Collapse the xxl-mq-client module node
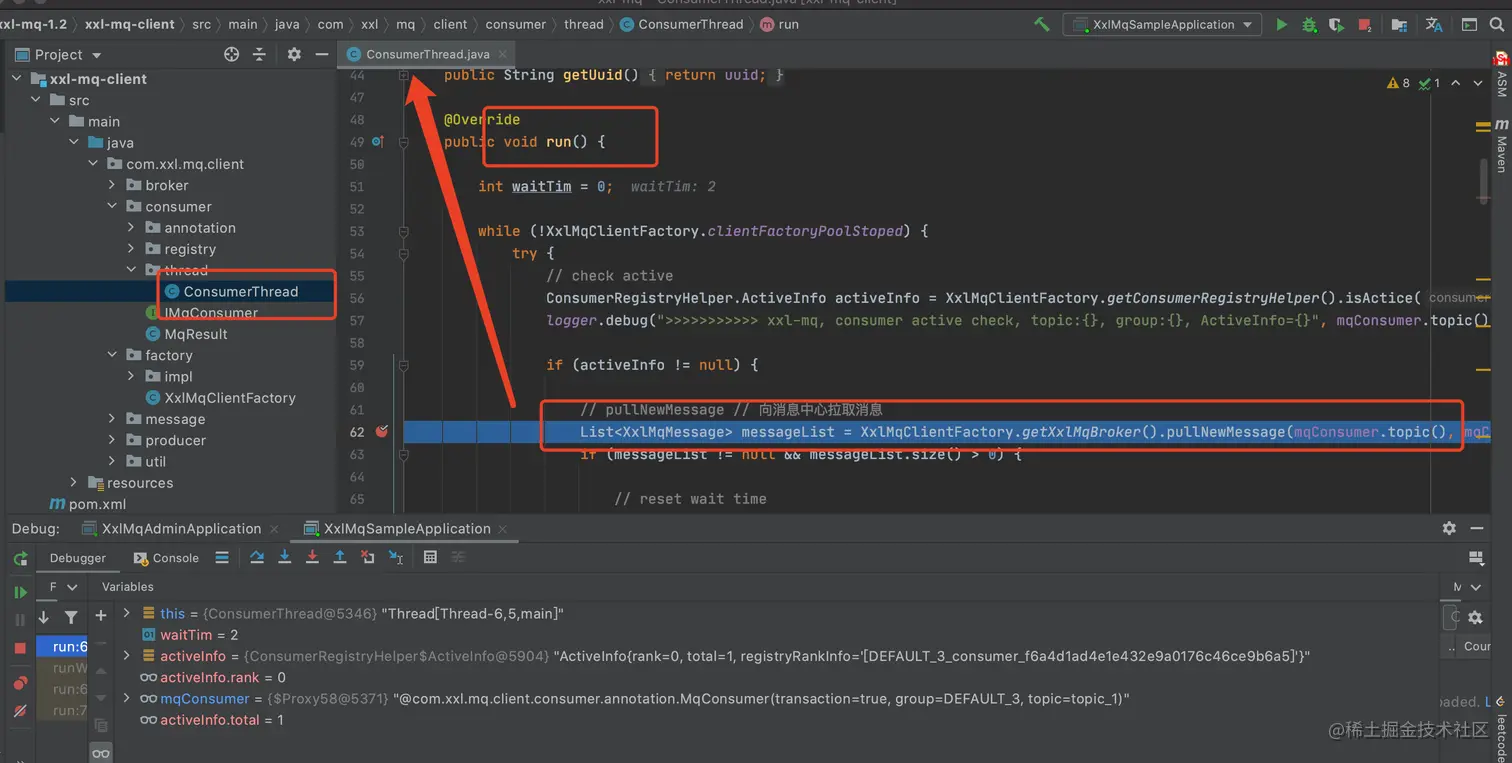 (17, 78)
